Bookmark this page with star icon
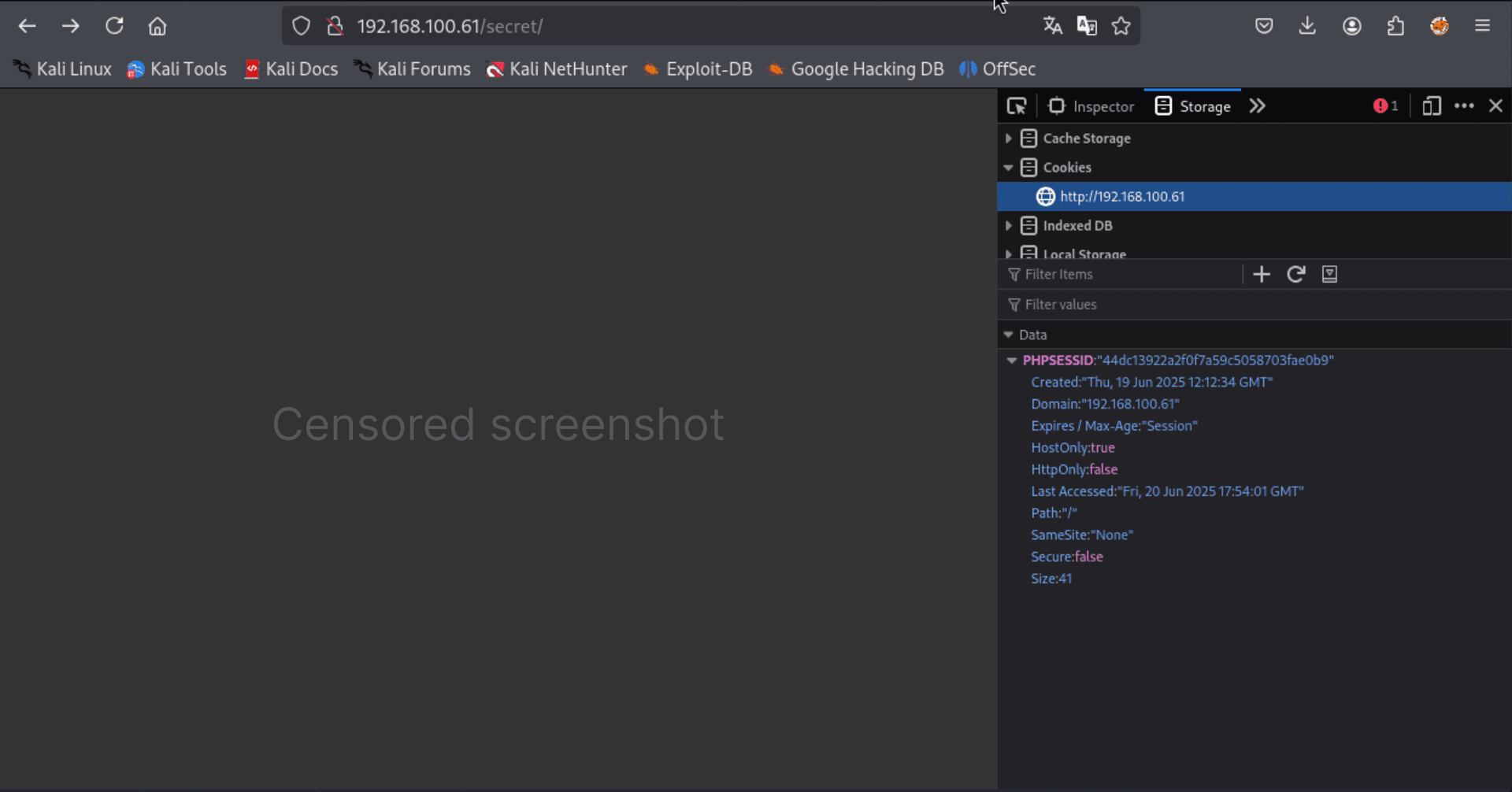The width and height of the screenshot is (1512, 792). (1121, 26)
